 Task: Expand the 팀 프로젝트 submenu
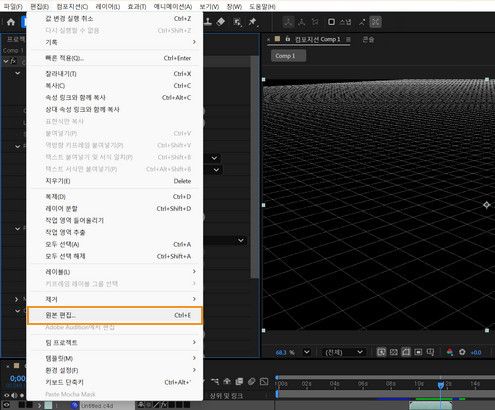click(x=115, y=342)
